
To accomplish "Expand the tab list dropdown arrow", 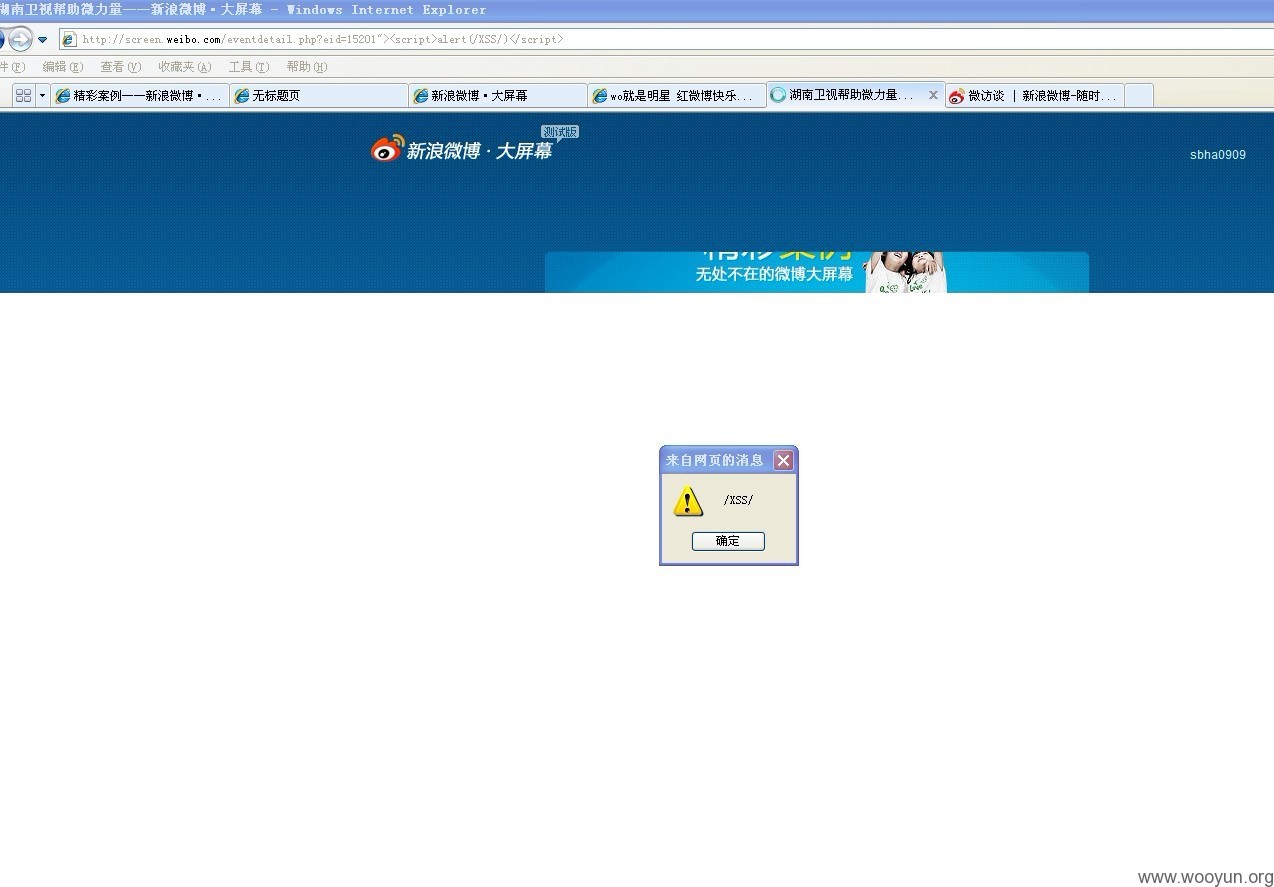I will tap(42, 96).
